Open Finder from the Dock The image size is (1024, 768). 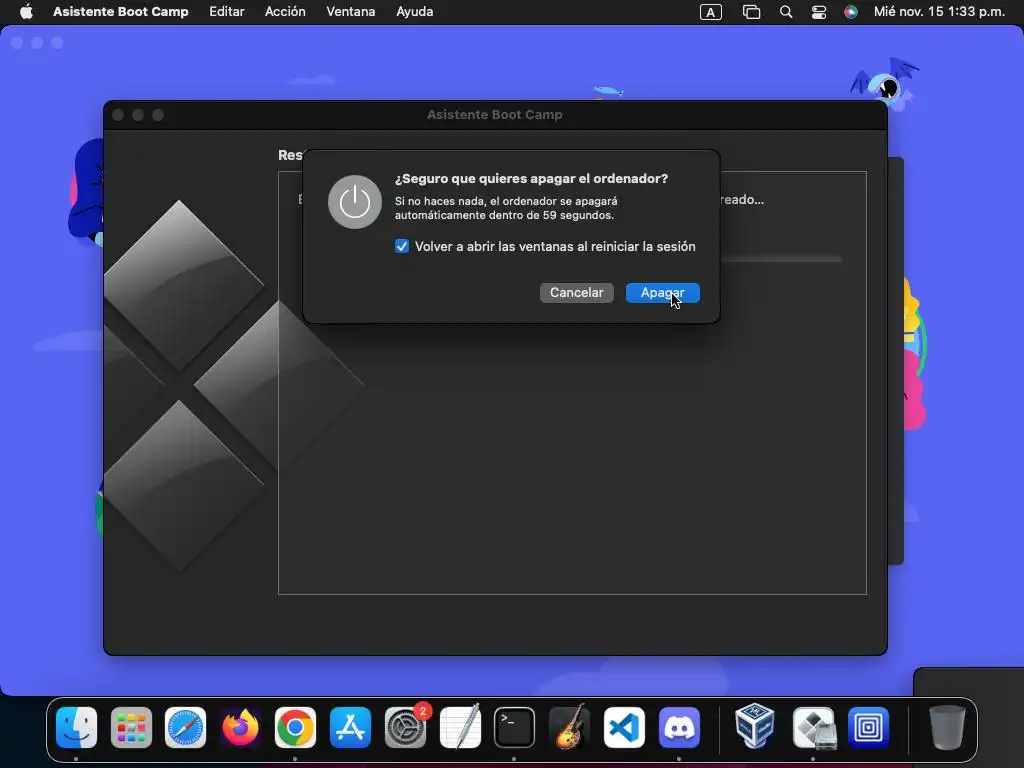76,727
